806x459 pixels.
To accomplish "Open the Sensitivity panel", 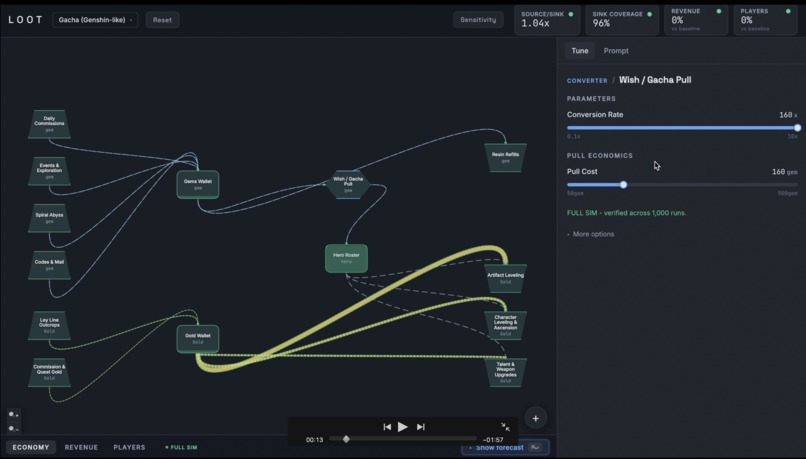I will point(478,20).
